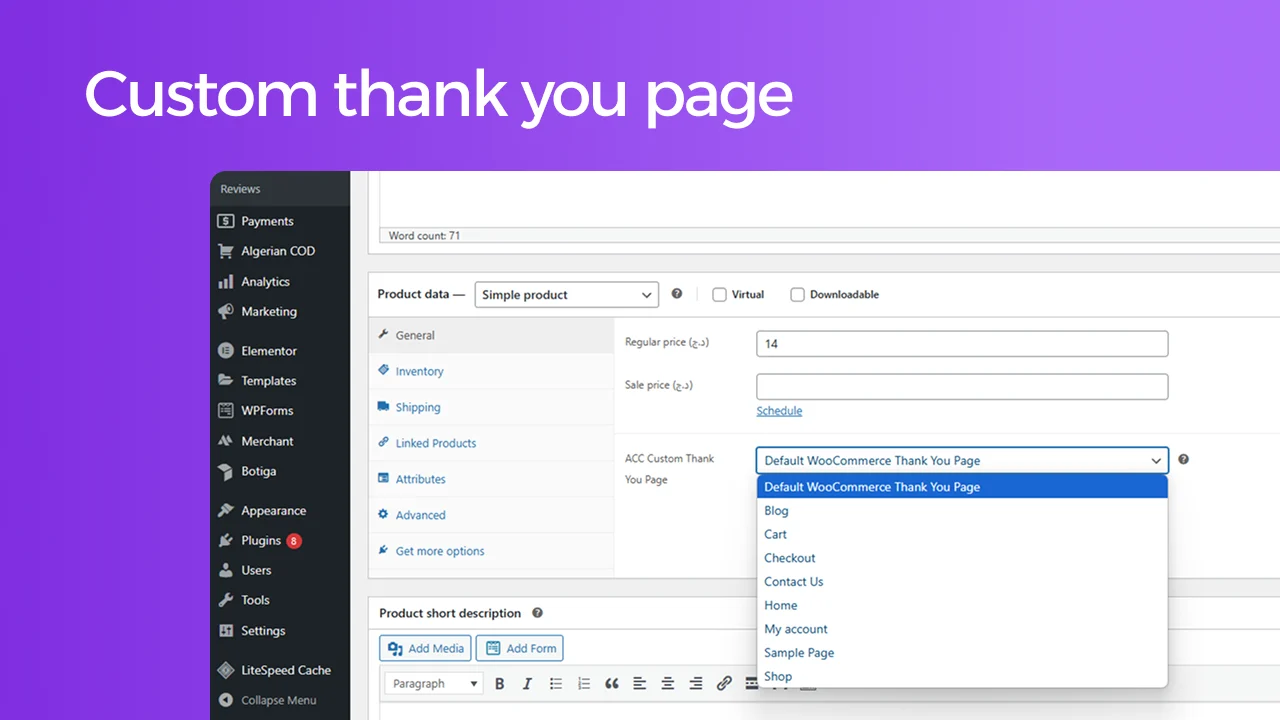Click help icon beside ACC Custom Thank You dropdown

point(1184,460)
